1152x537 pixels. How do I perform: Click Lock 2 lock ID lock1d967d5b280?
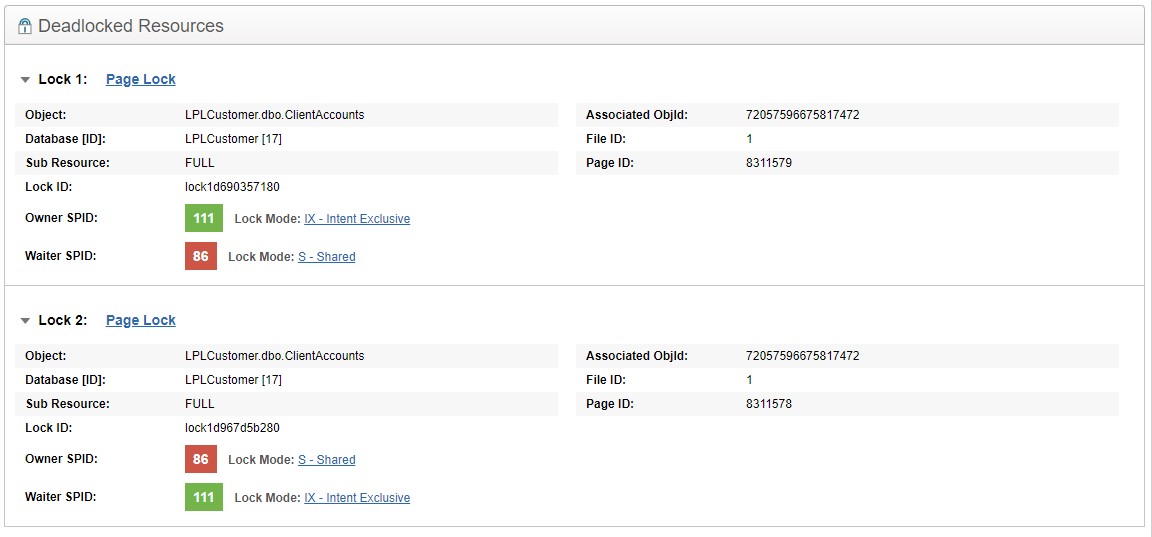(233, 428)
